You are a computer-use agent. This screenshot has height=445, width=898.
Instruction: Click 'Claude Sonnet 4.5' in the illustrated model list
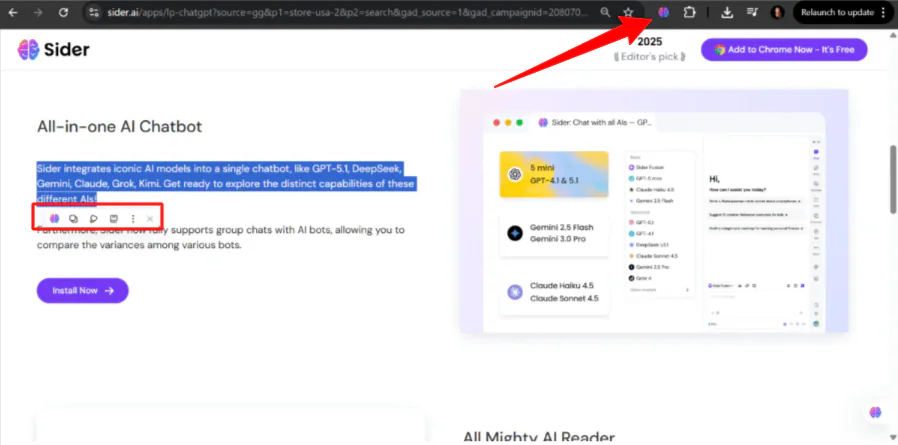click(653, 256)
